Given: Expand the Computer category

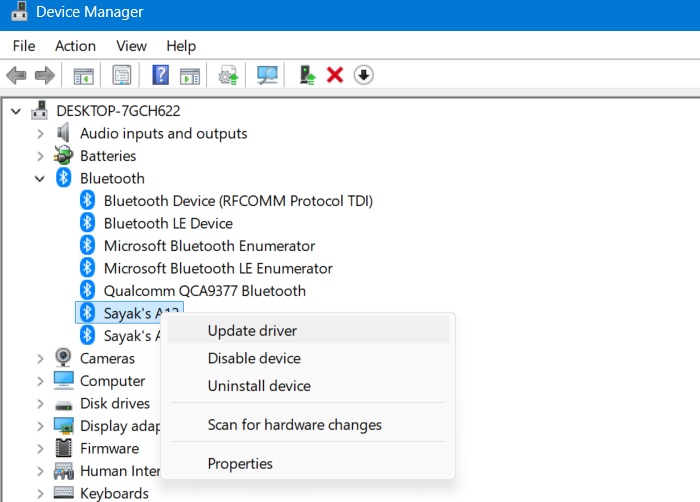Looking at the screenshot, I should tap(40, 381).
